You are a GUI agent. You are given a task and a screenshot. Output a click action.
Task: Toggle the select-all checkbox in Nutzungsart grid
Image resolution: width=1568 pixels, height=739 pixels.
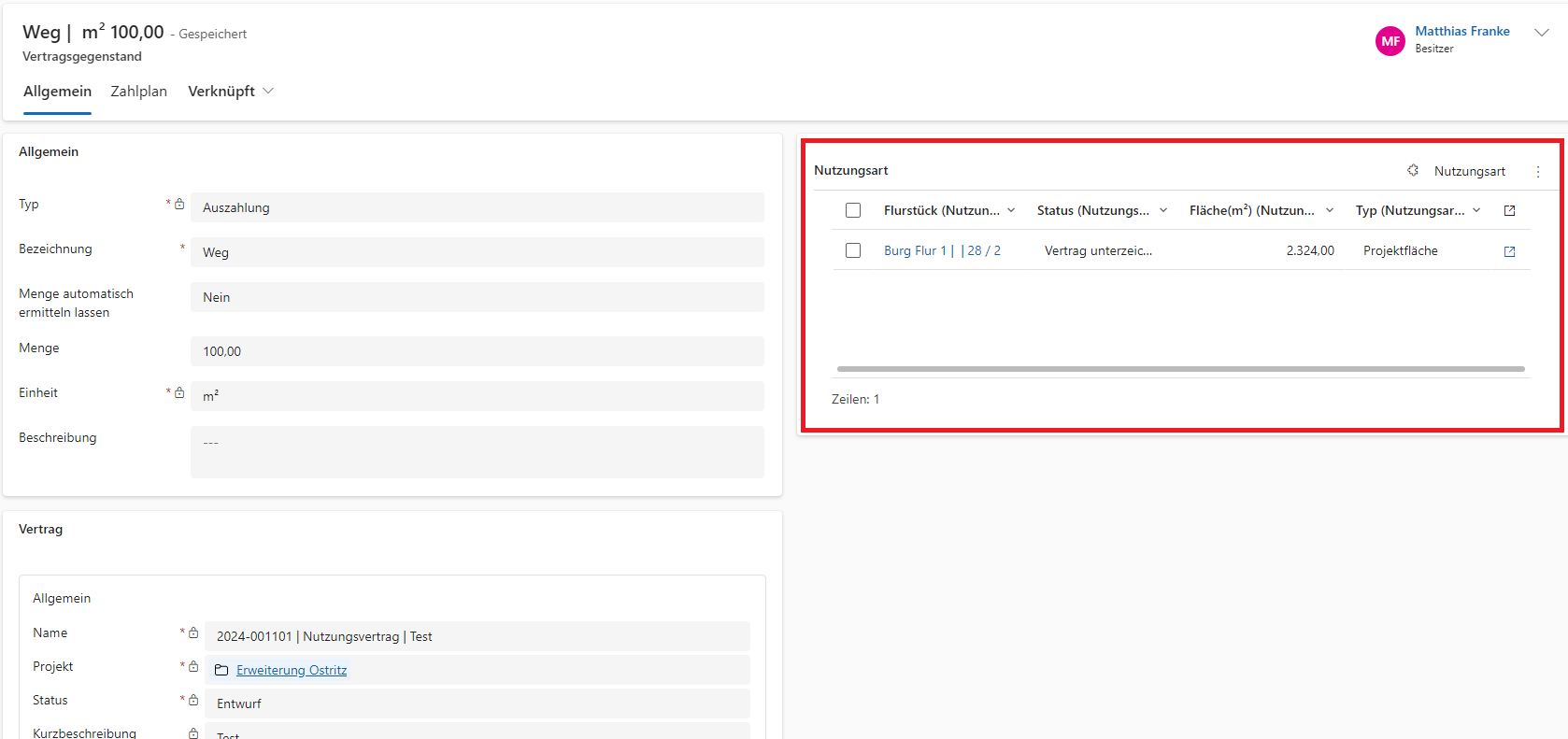[853, 210]
